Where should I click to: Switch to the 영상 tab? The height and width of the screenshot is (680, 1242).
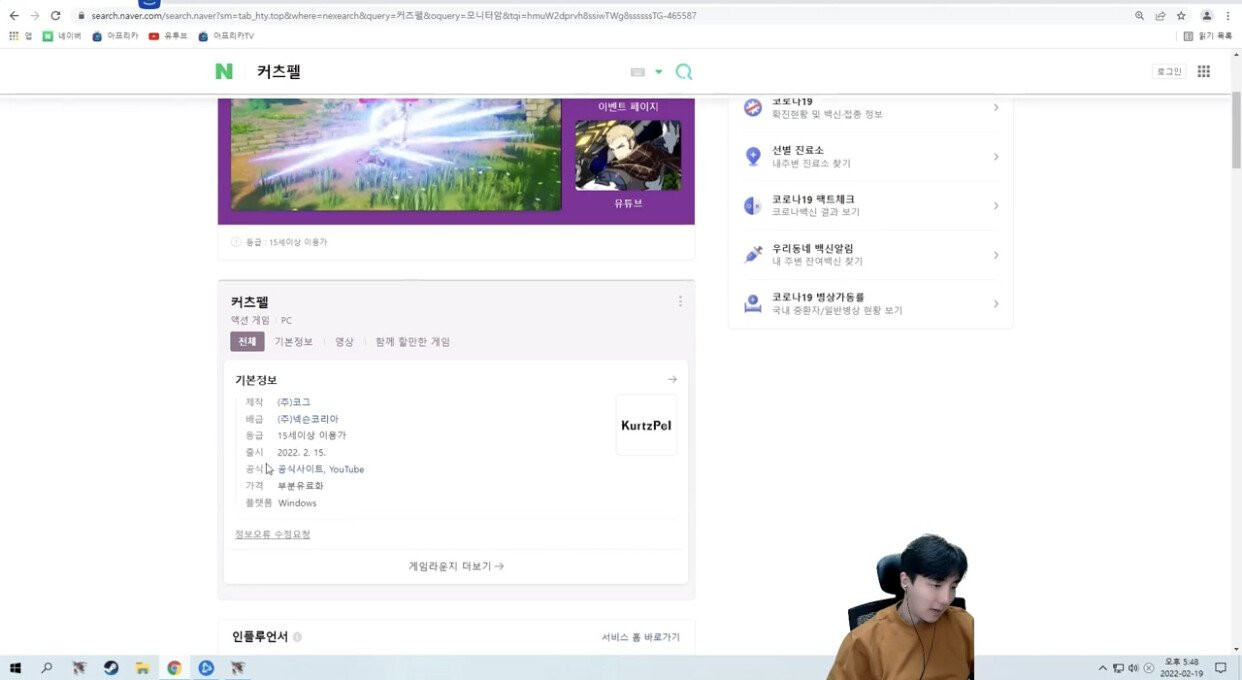(x=344, y=342)
